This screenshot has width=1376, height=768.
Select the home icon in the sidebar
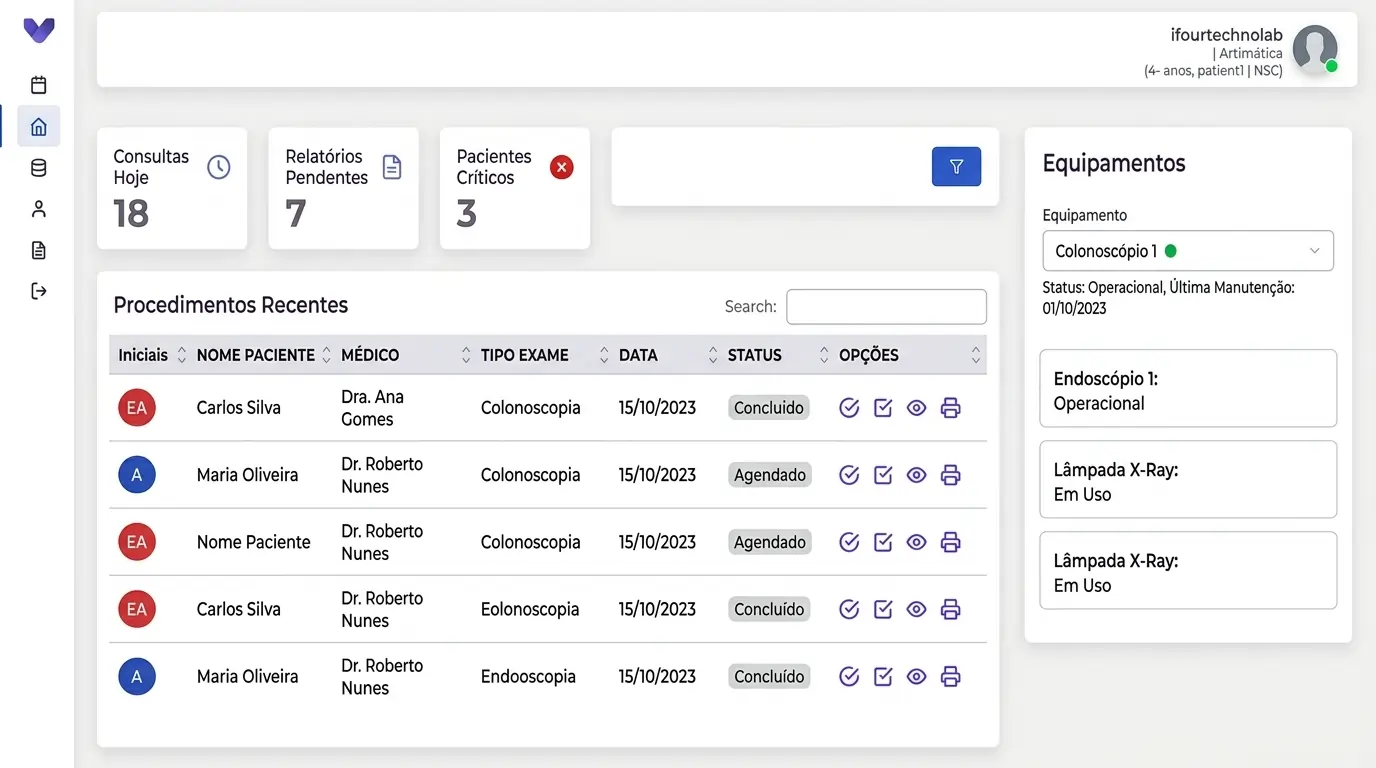tap(39, 127)
